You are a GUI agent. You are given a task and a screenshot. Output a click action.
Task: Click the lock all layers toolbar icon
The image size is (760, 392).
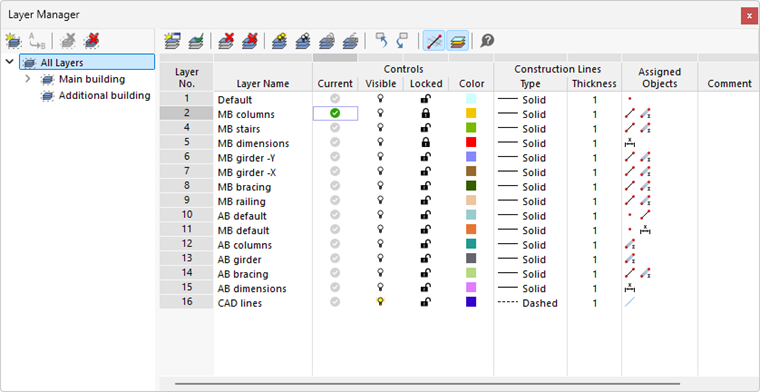pyautogui.click(x=327, y=41)
